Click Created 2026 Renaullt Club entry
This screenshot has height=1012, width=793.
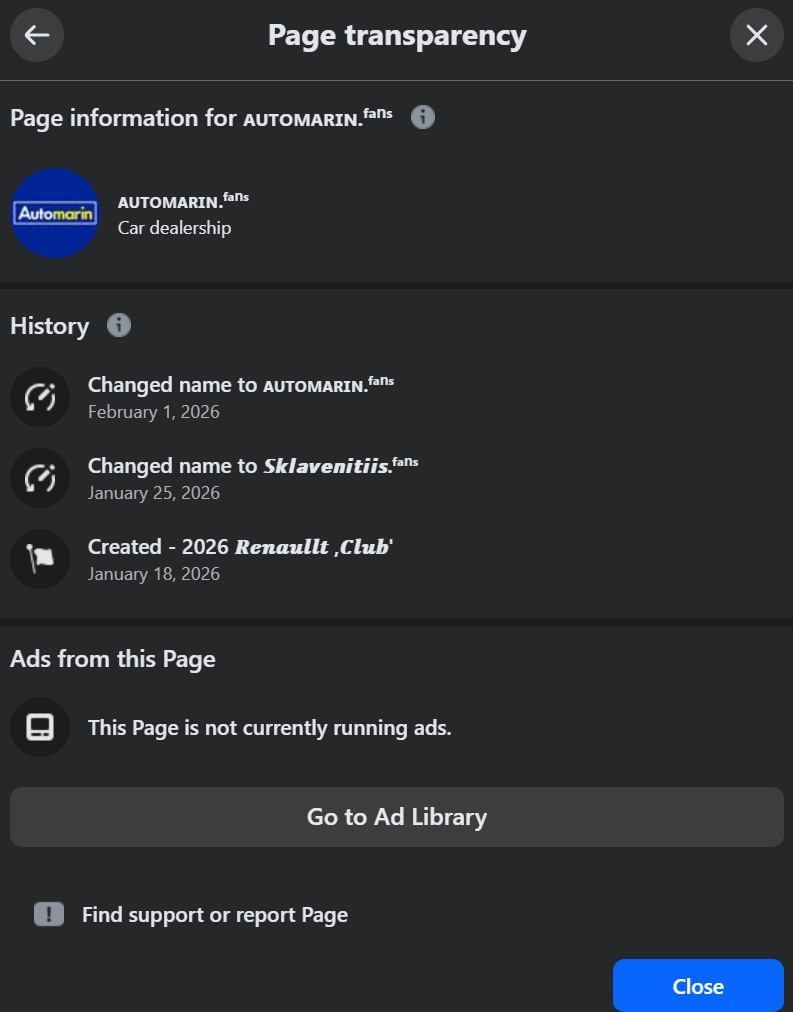(x=240, y=547)
